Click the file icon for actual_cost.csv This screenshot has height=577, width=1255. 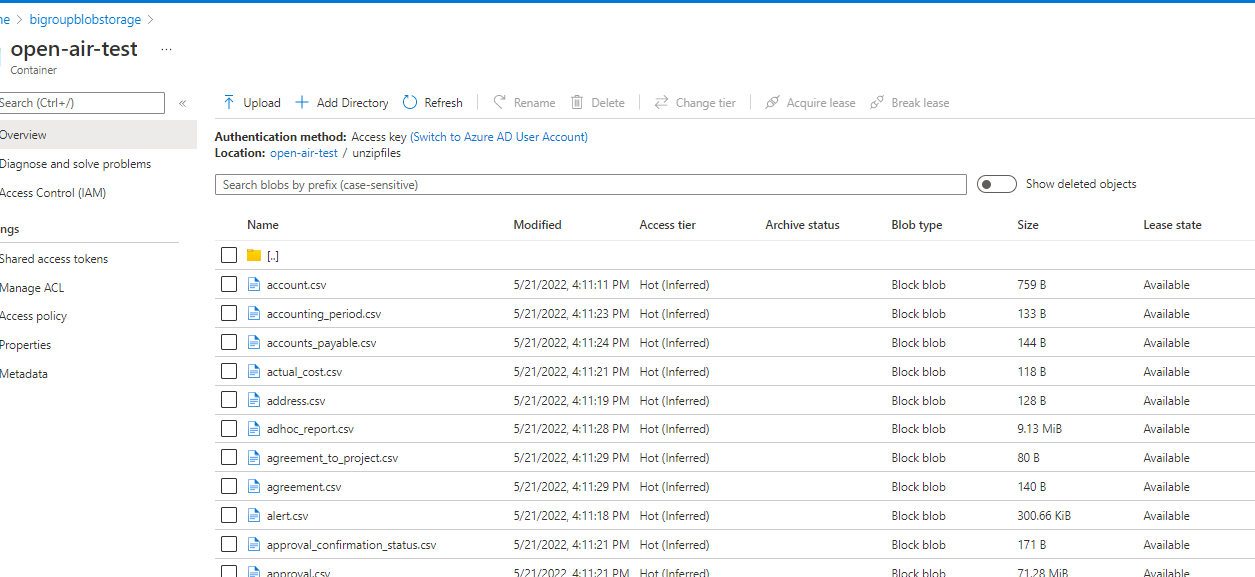click(x=254, y=372)
